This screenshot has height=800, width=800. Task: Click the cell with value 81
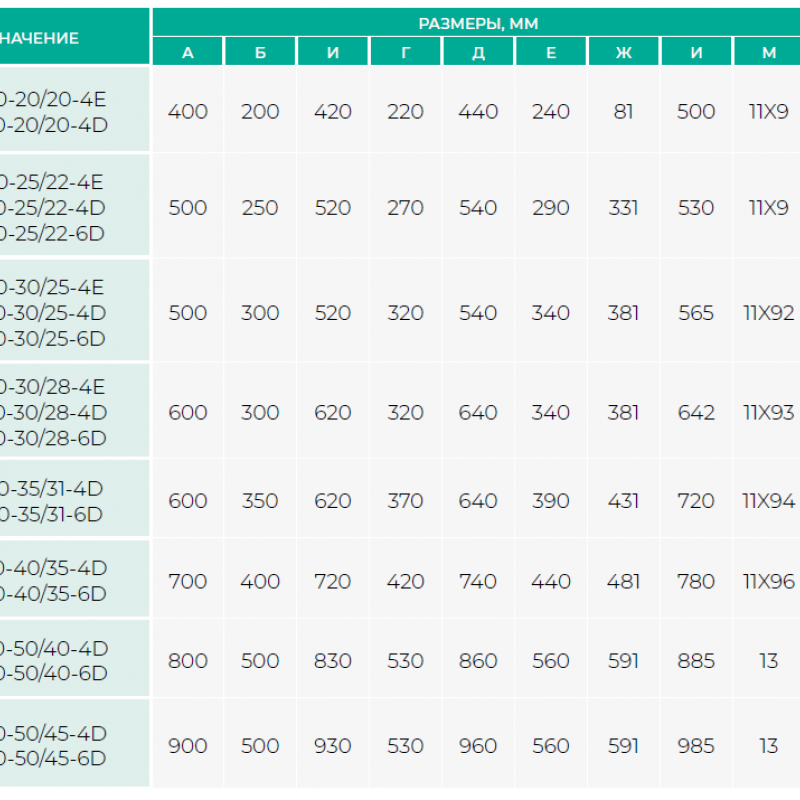click(x=623, y=111)
